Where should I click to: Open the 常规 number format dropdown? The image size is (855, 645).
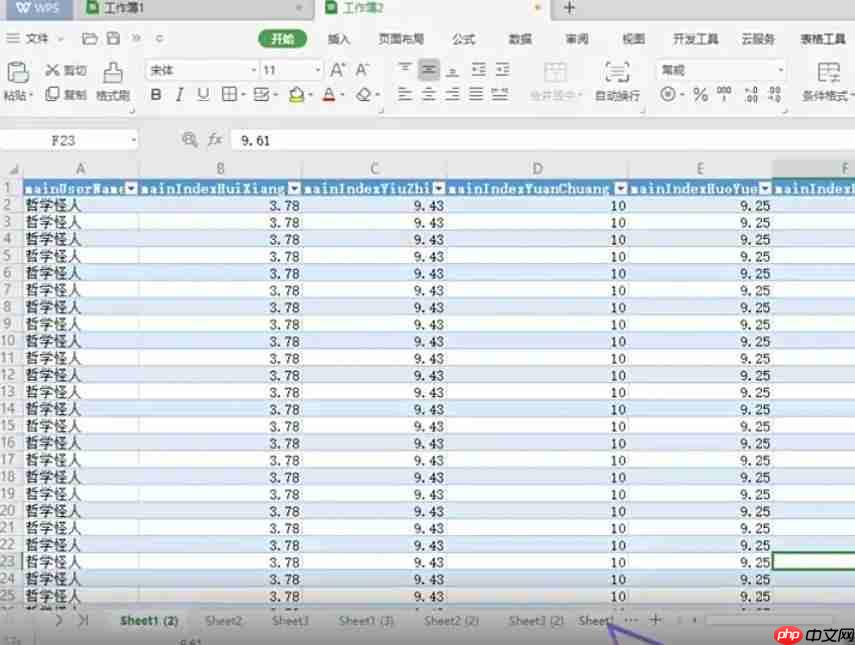click(x=782, y=70)
